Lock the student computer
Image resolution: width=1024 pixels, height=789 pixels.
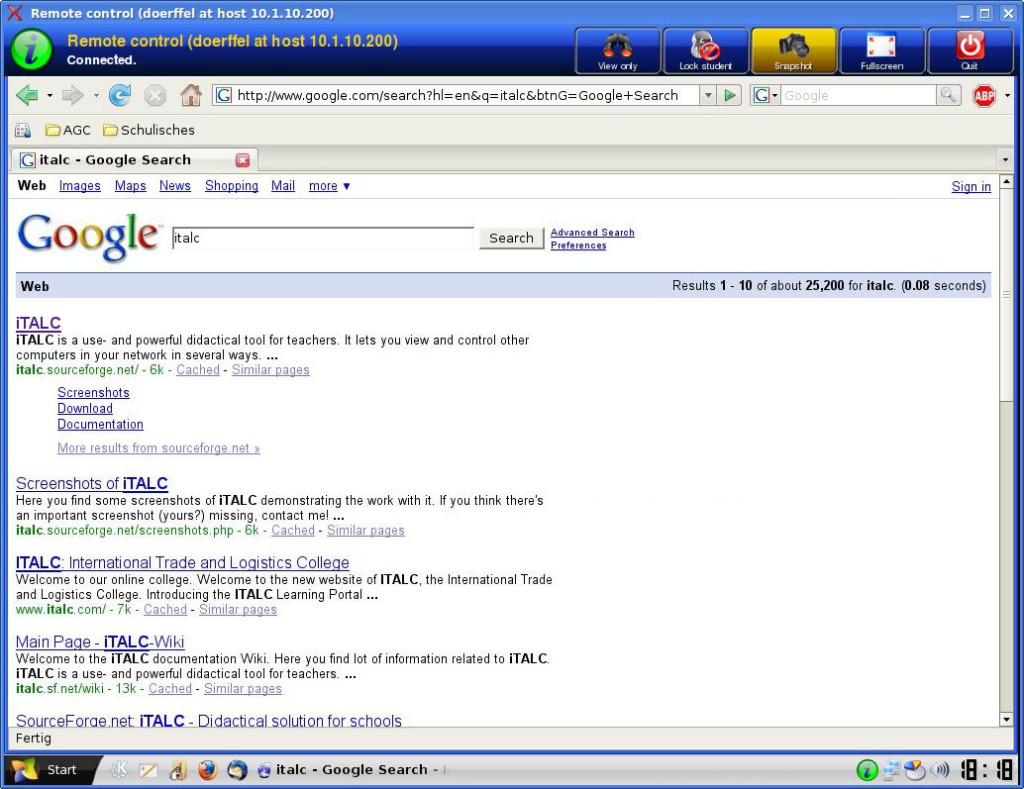pos(705,51)
